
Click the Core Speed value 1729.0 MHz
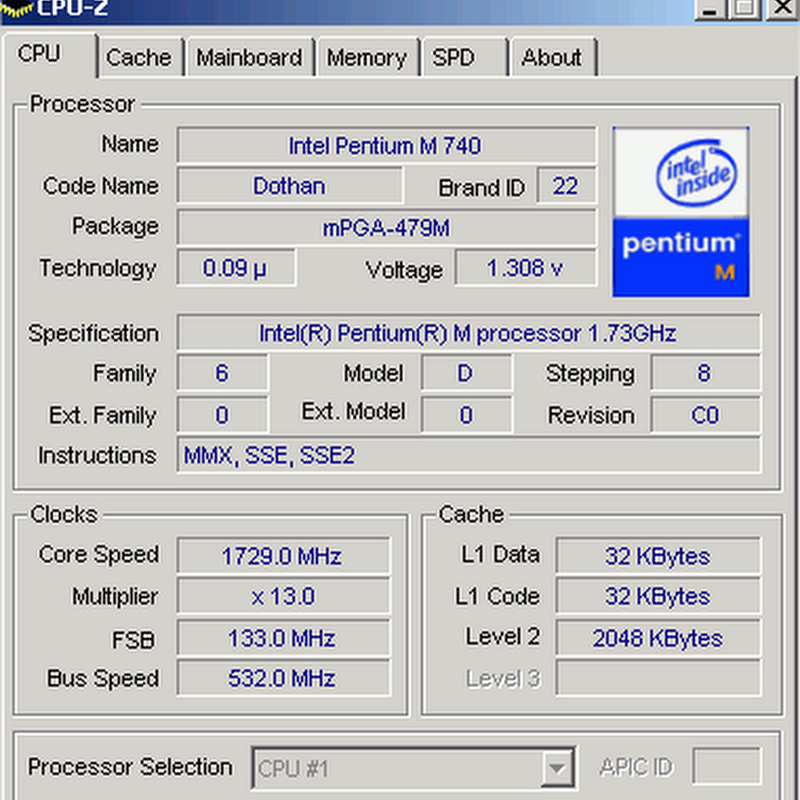pos(284,555)
